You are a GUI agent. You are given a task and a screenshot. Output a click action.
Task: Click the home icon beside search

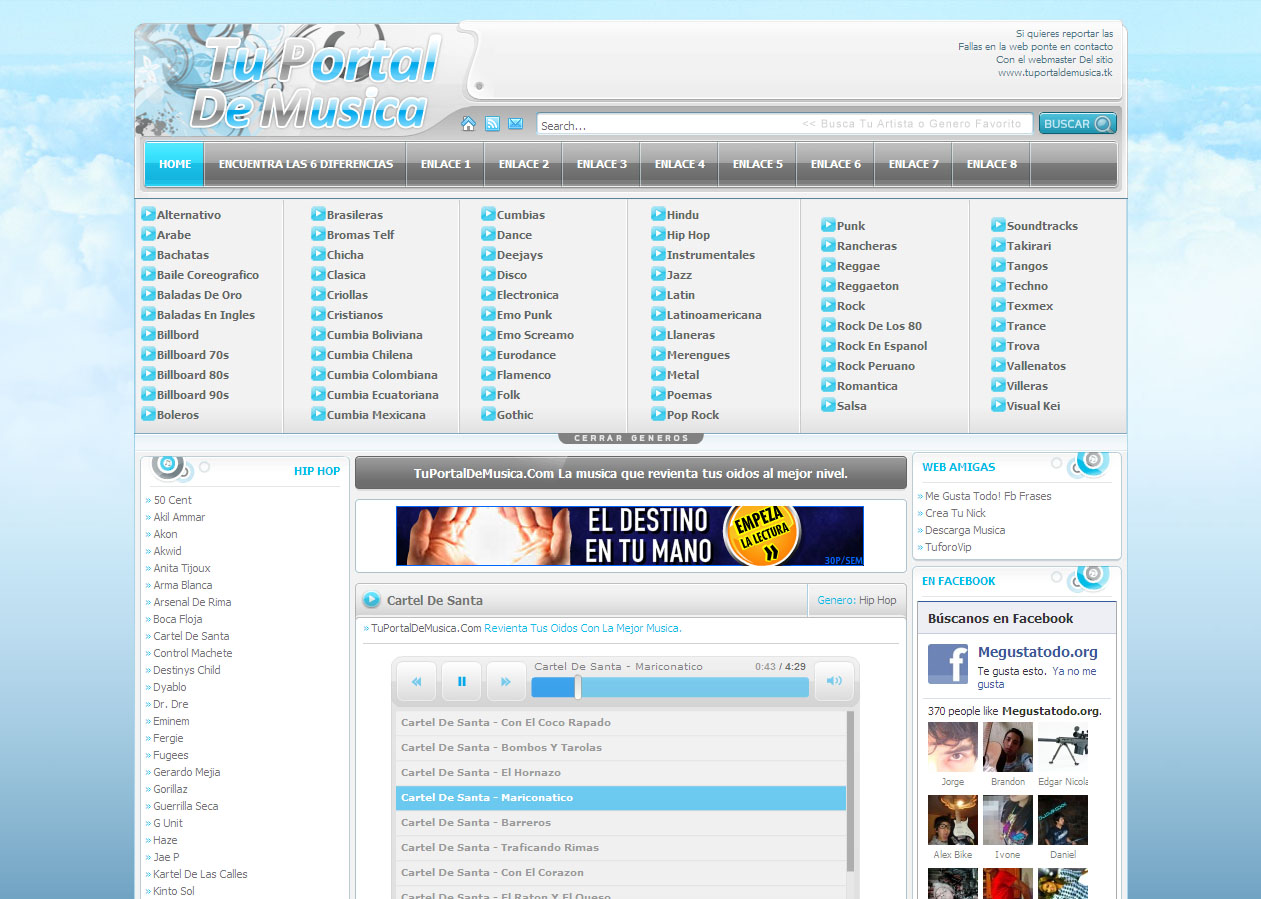tap(468, 124)
